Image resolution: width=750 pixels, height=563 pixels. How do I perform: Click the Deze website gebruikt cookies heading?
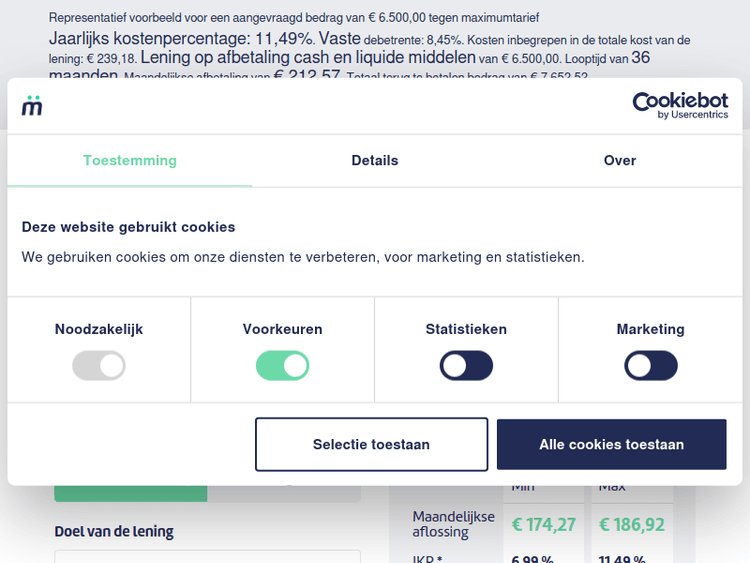pos(129,227)
